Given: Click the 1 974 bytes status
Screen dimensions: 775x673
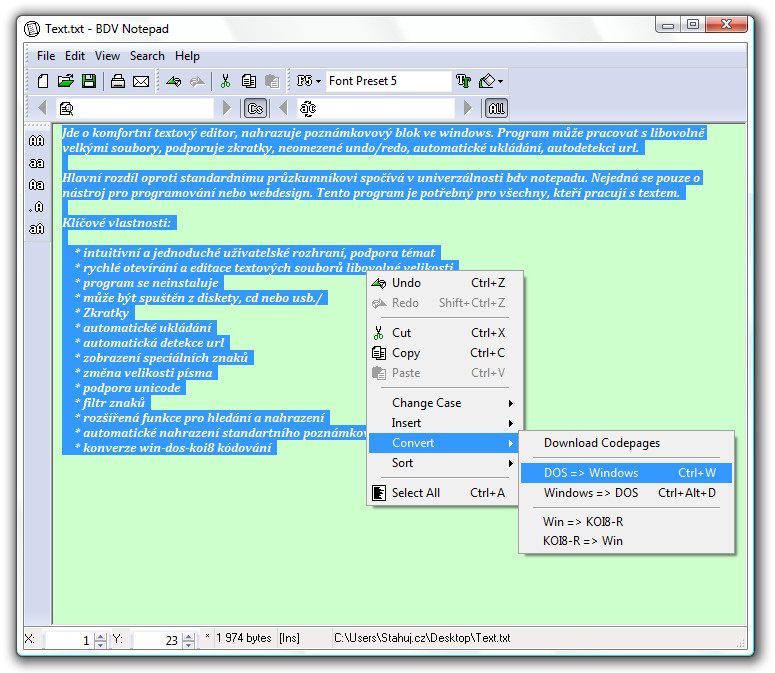Looking at the screenshot, I should click(x=244, y=638).
